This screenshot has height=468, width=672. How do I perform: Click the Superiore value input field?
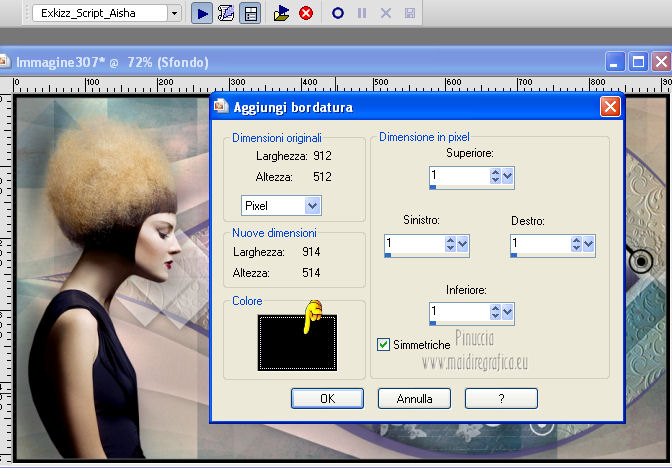tap(459, 176)
